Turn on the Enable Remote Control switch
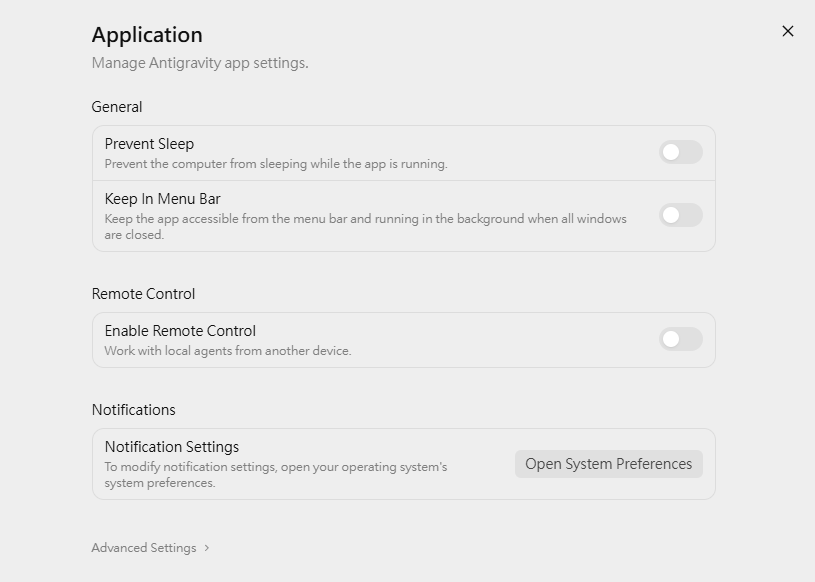815x582 pixels. click(681, 339)
